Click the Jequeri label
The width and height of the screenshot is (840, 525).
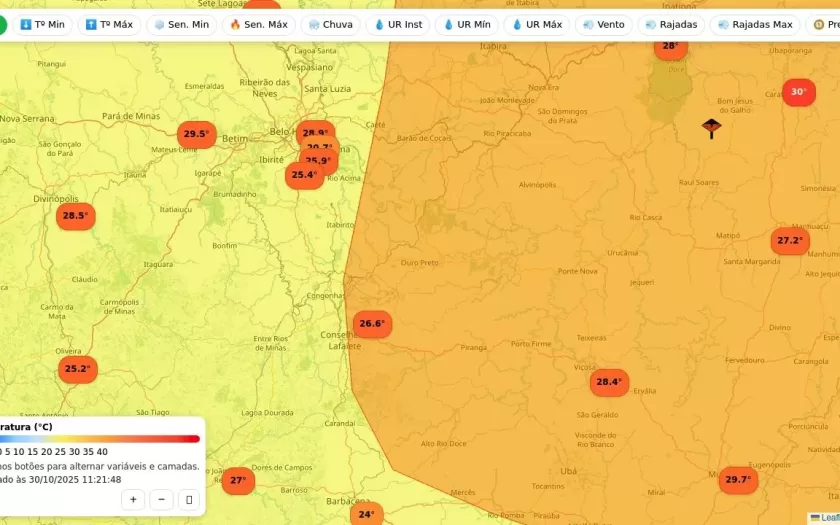tap(642, 282)
